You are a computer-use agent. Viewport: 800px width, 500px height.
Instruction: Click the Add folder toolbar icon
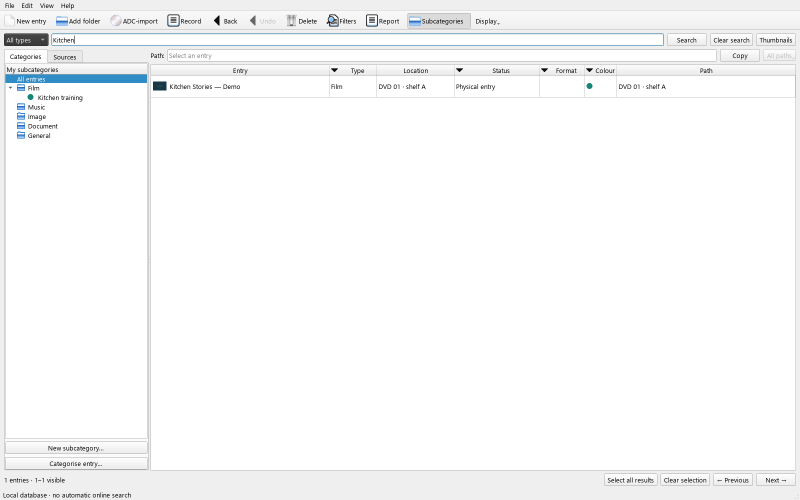(62, 21)
